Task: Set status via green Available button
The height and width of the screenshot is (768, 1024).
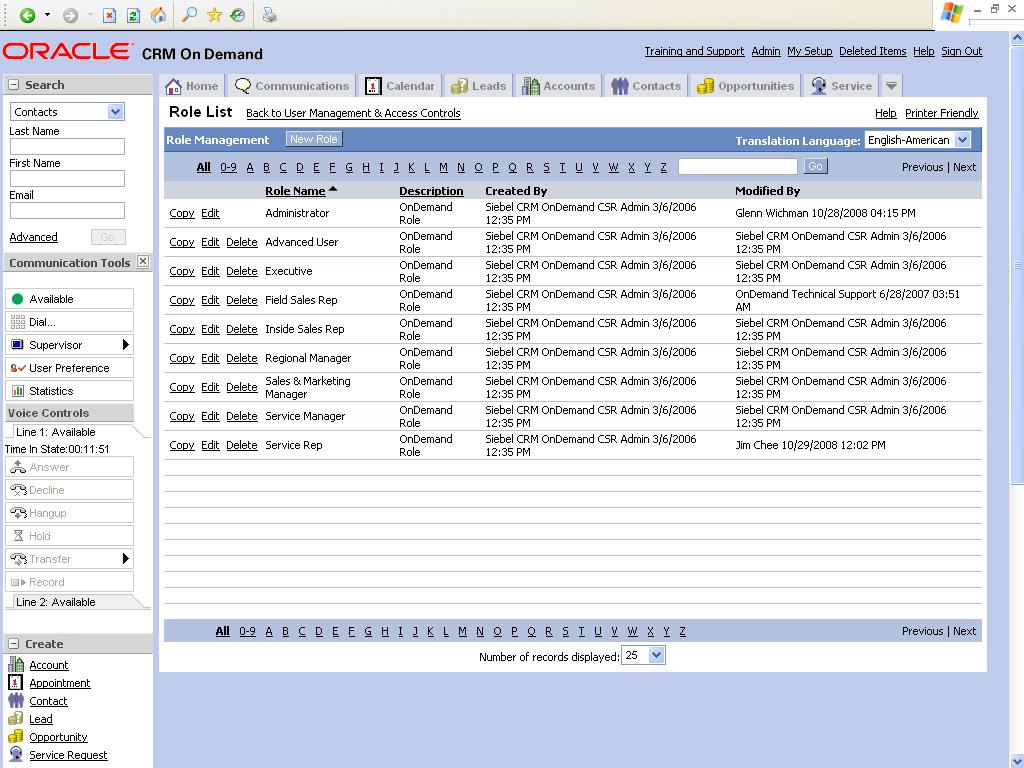Action: point(69,299)
